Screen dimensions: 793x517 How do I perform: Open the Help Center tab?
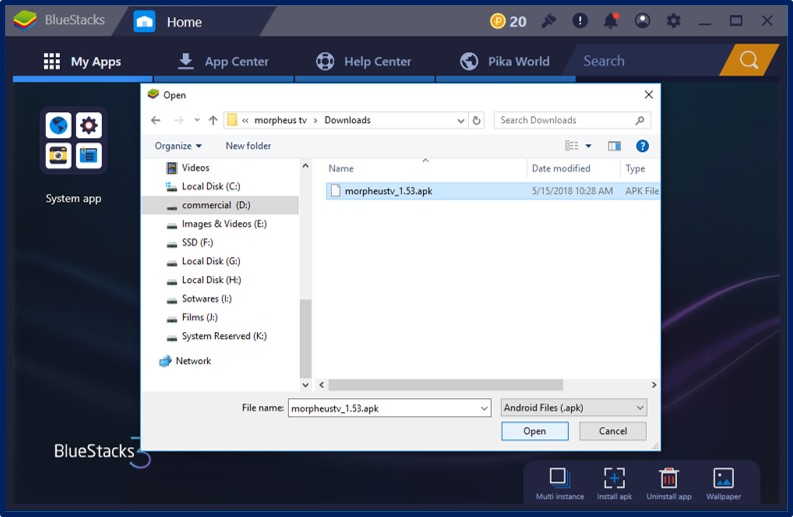click(364, 62)
